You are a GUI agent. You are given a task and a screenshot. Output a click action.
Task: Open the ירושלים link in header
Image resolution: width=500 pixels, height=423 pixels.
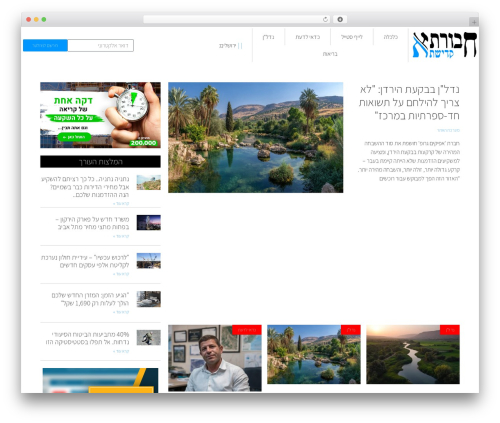(228, 46)
